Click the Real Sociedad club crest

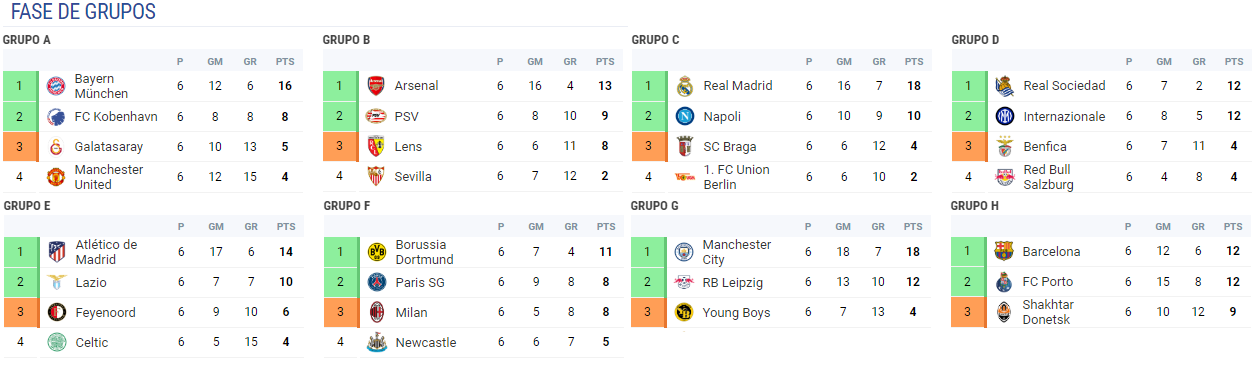click(x=1005, y=86)
